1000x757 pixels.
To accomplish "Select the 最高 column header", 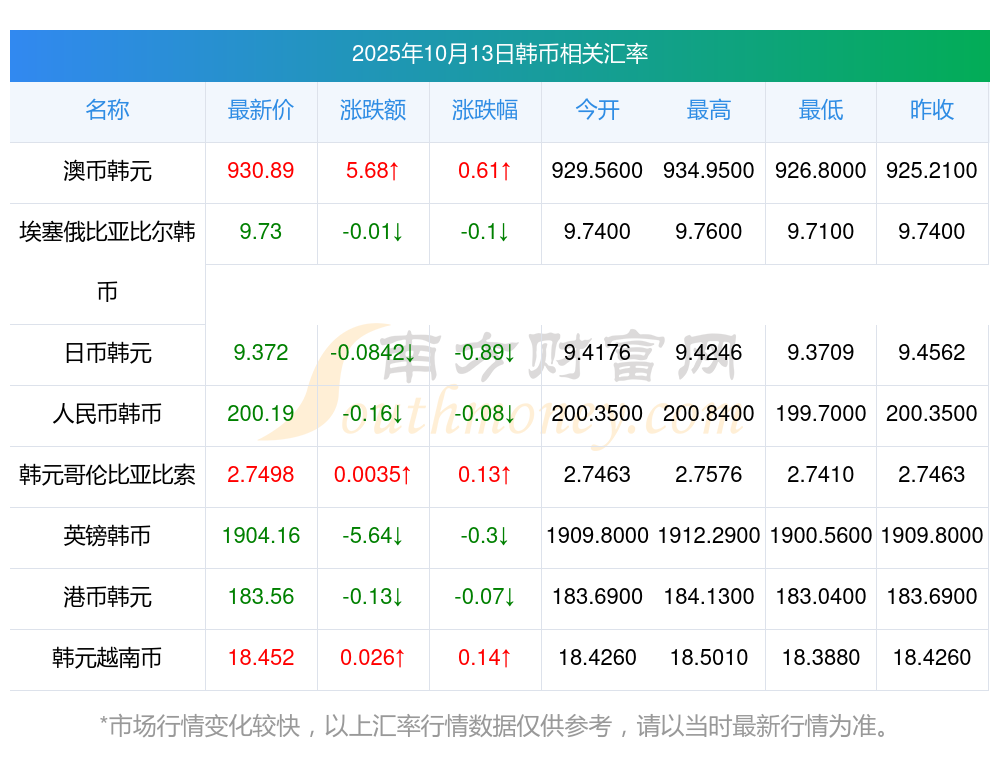I will pyautogui.click(x=709, y=110).
